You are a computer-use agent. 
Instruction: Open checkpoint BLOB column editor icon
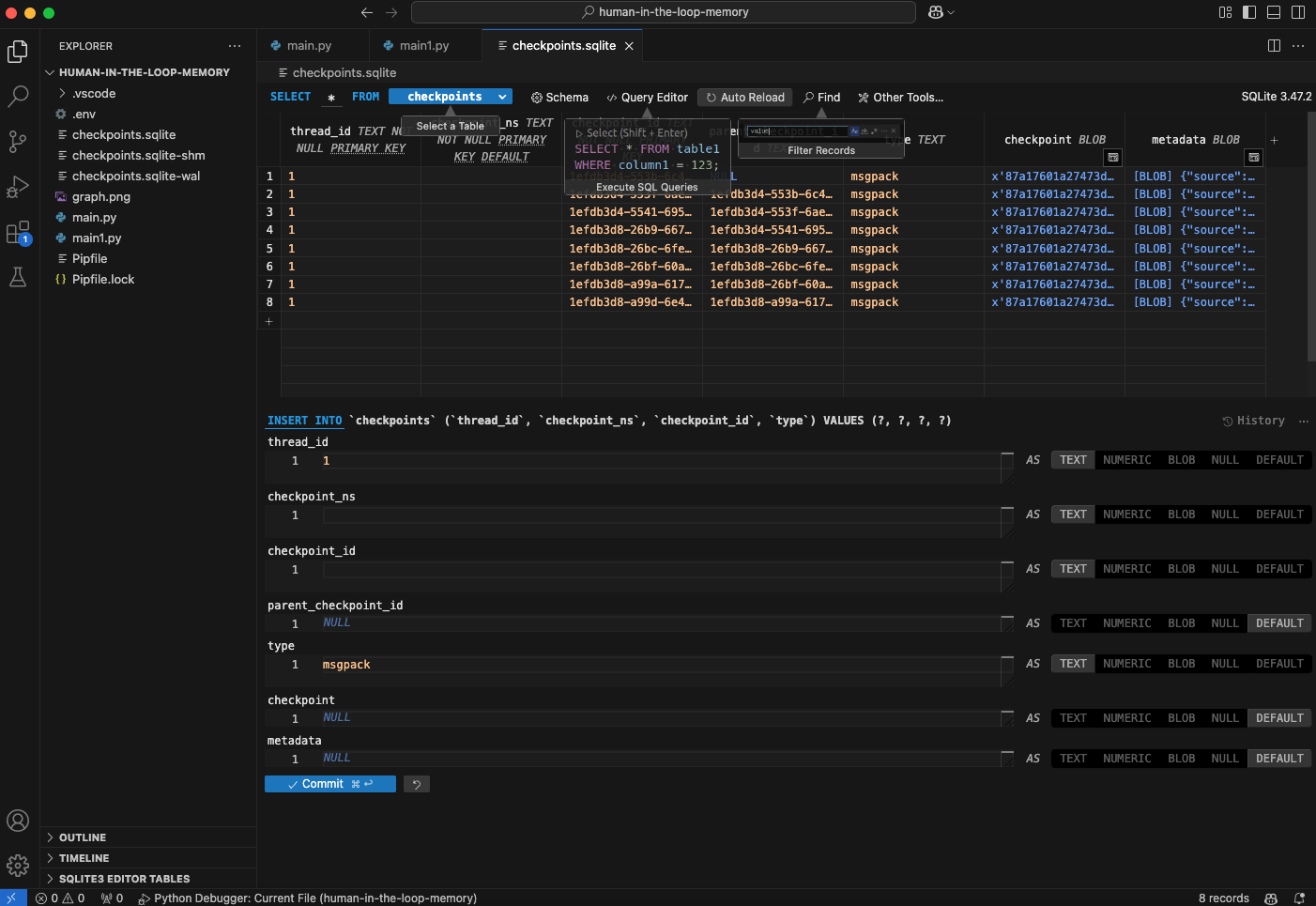tap(1113, 158)
